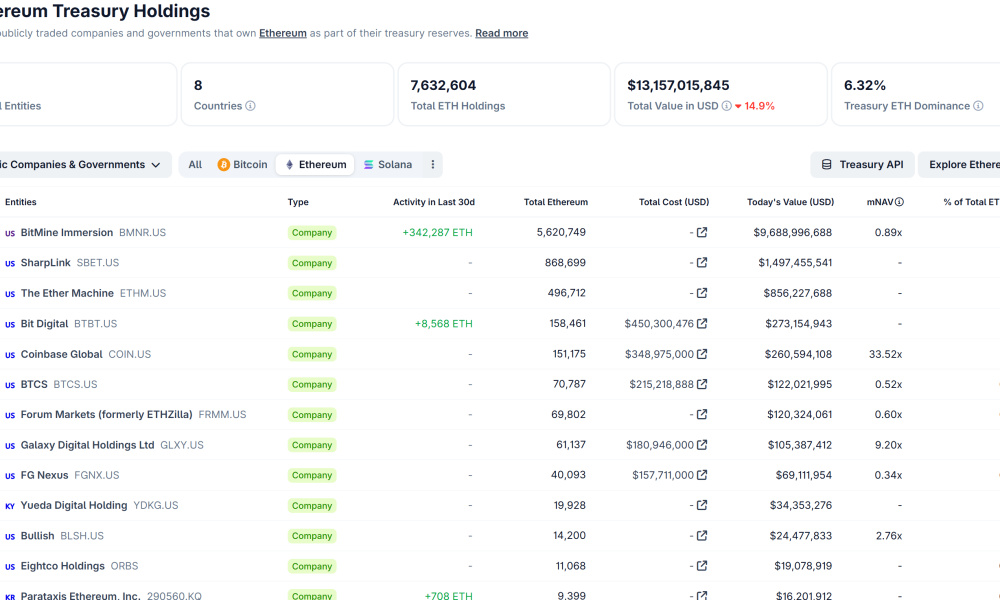Screen dimensions: 1000x600
Task: Switch to the Bitcoin tab
Action: point(242,165)
